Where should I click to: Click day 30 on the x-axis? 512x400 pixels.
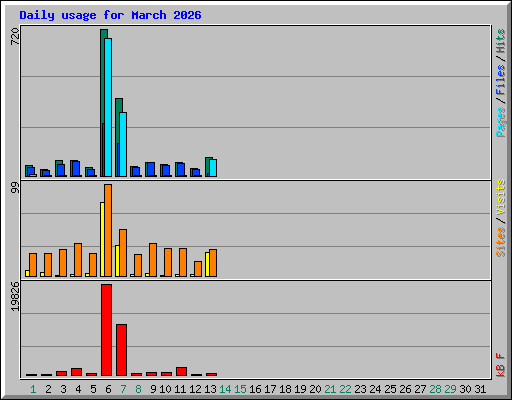(465, 389)
